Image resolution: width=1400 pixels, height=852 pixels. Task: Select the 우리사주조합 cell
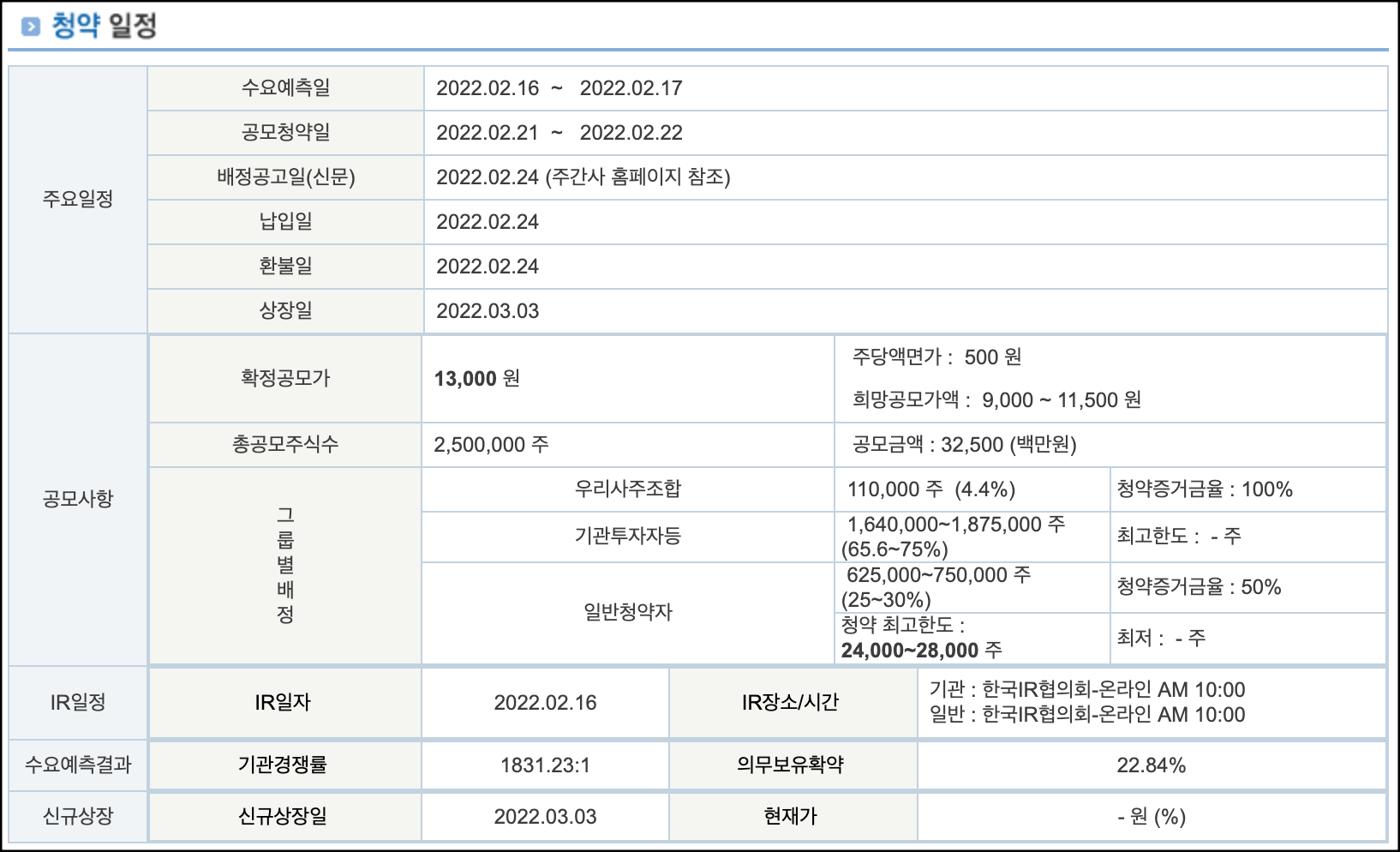(x=627, y=489)
